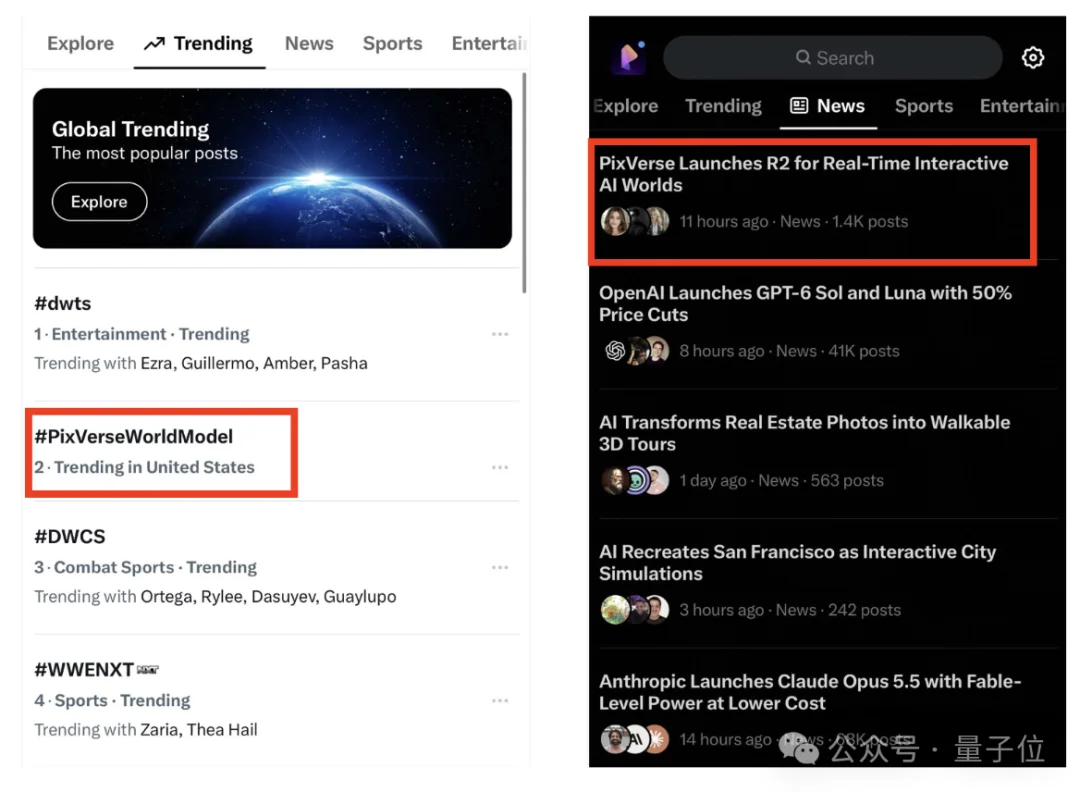Viewport: 1080px width, 792px height.
Task: Click the left panel vertical scrollbar
Action: click(x=524, y=183)
